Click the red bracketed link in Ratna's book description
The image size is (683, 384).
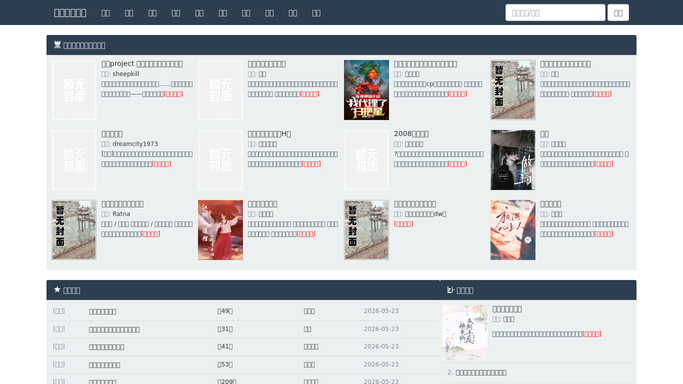point(151,234)
